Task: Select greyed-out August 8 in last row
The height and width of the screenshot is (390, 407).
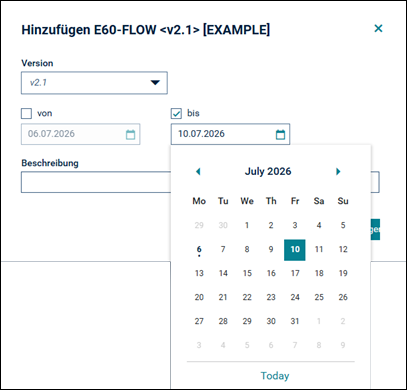Action: [x=319, y=345]
